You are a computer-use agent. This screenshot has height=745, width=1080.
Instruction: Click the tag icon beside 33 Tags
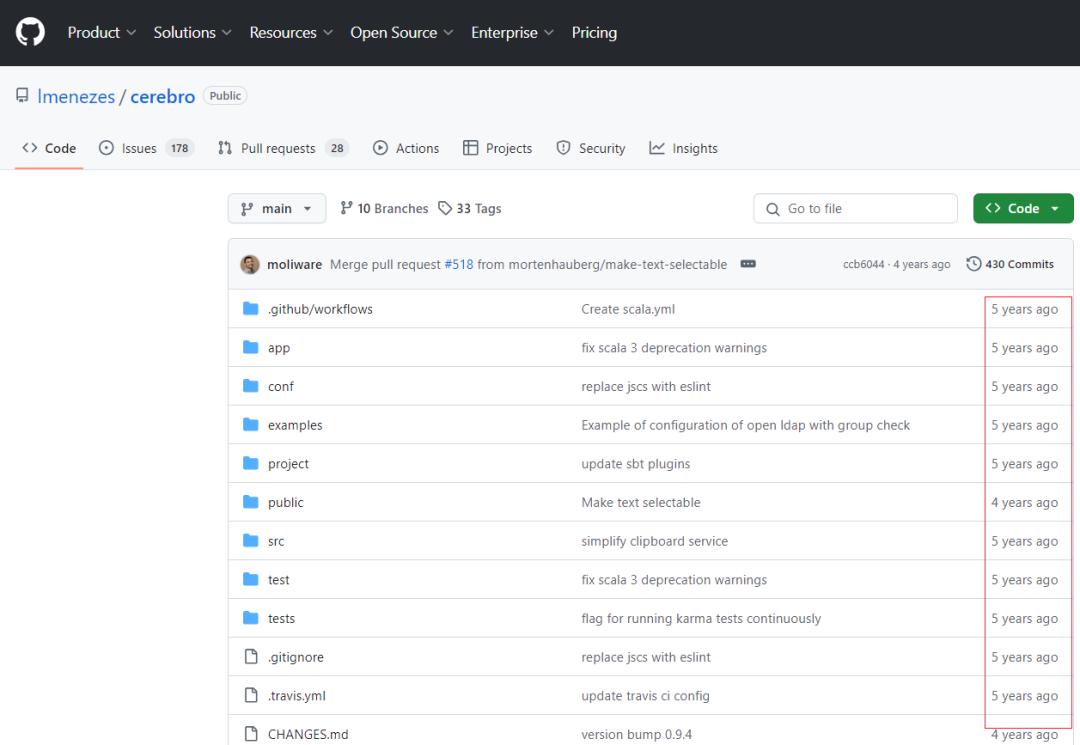pyautogui.click(x=445, y=208)
